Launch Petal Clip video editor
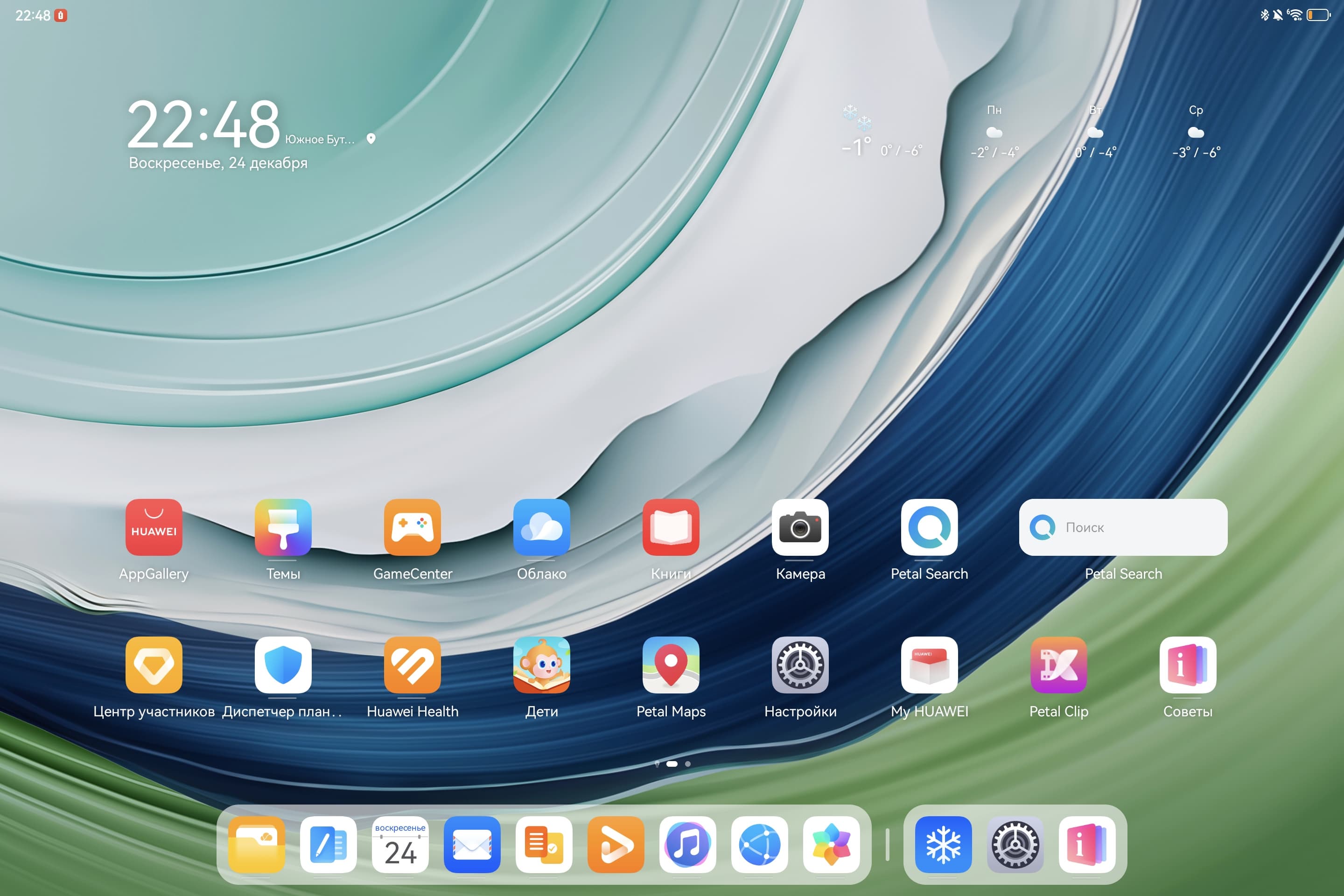The height and width of the screenshot is (896, 1344). pos(1058,665)
